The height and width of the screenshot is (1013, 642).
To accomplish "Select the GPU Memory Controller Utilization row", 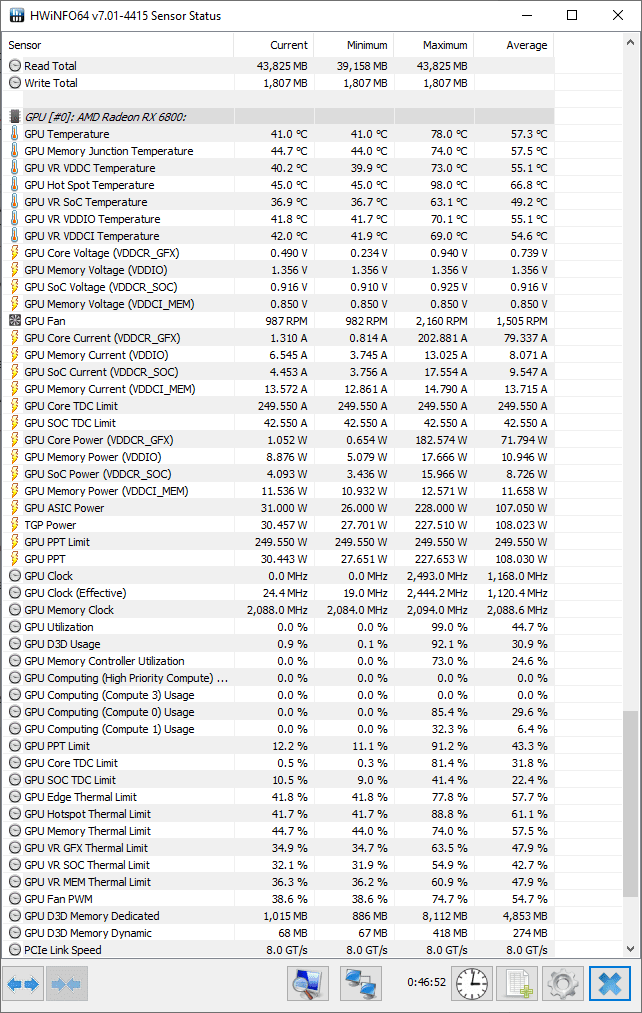I will click(278, 661).
